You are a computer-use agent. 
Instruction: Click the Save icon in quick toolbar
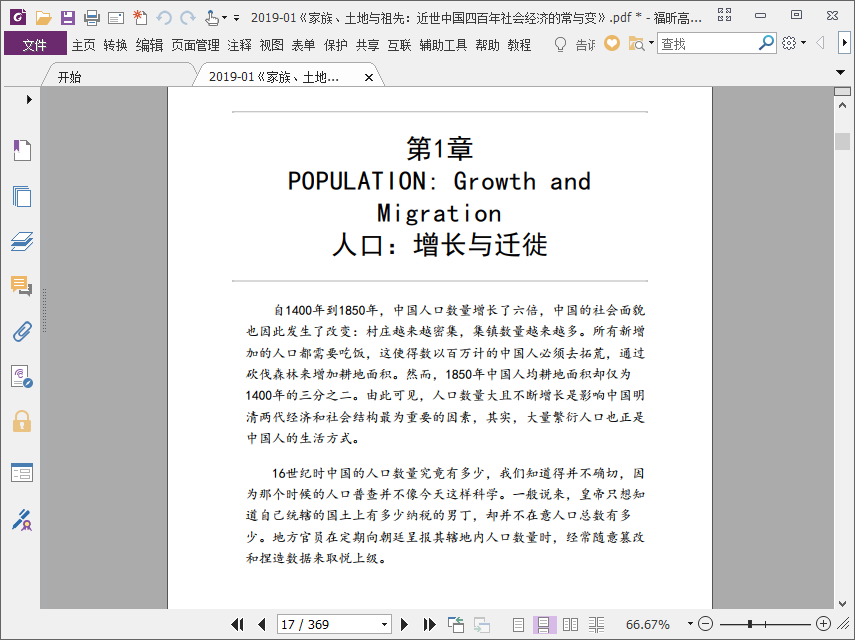pos(67,17)
